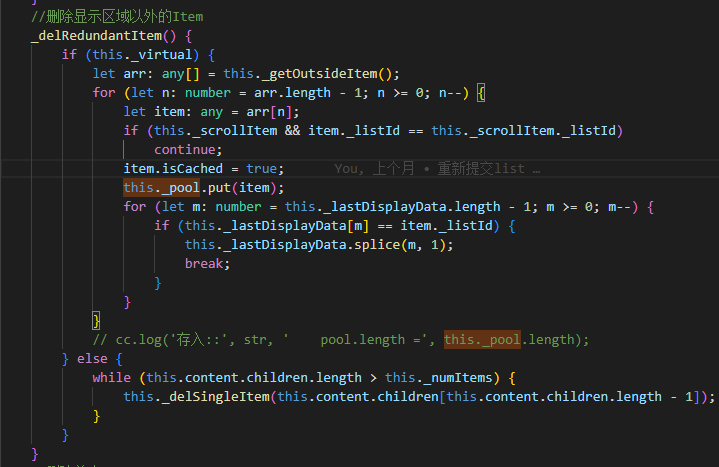The image size is (719, 467).
Task: Click 'n--' in outer for loop
Action: pos(450,93)
